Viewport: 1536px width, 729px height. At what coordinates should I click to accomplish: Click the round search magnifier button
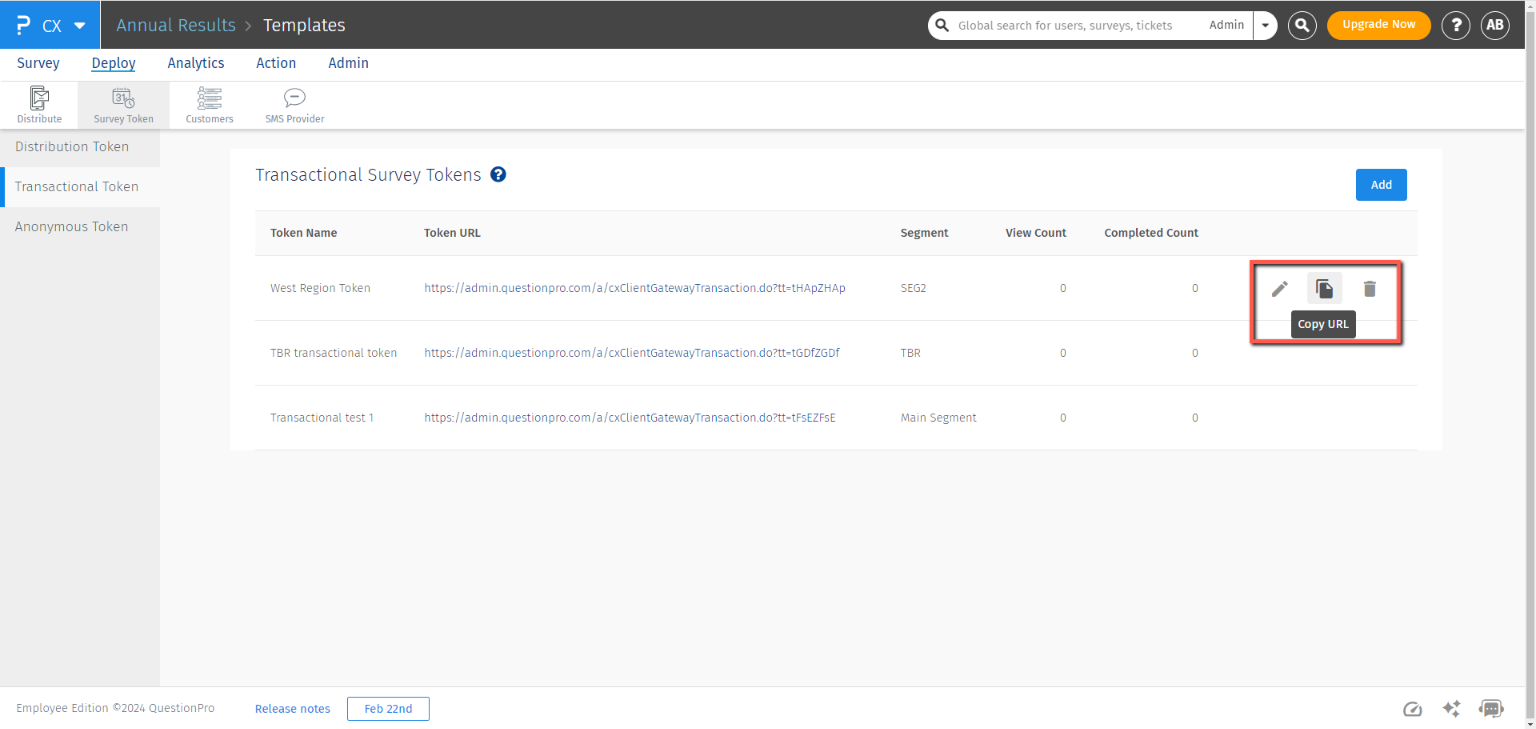pos(1301,25)
